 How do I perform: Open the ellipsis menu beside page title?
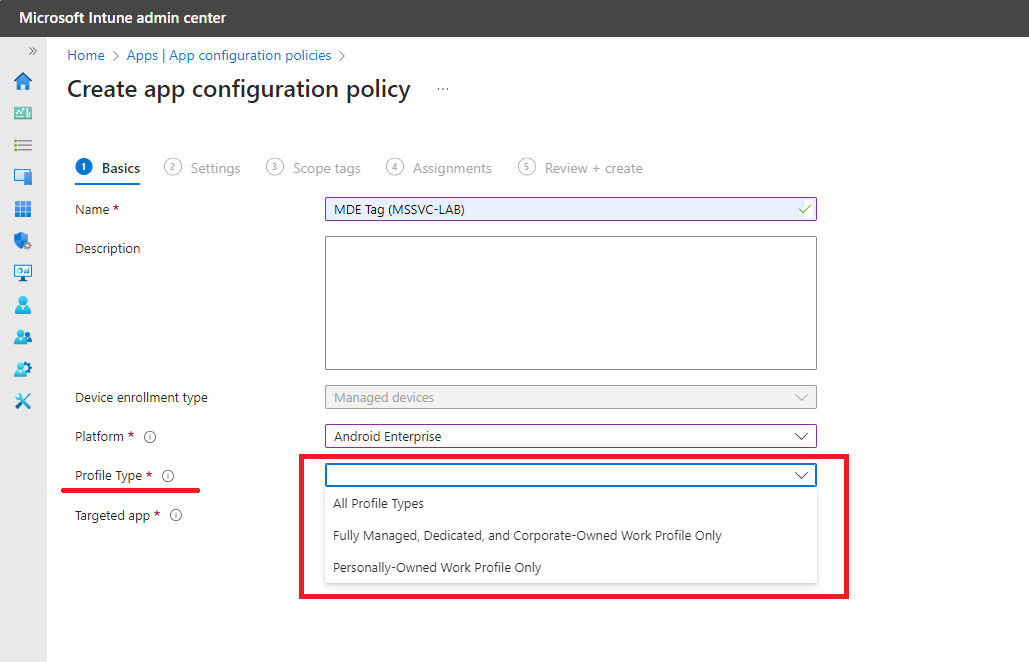(443, 89)
